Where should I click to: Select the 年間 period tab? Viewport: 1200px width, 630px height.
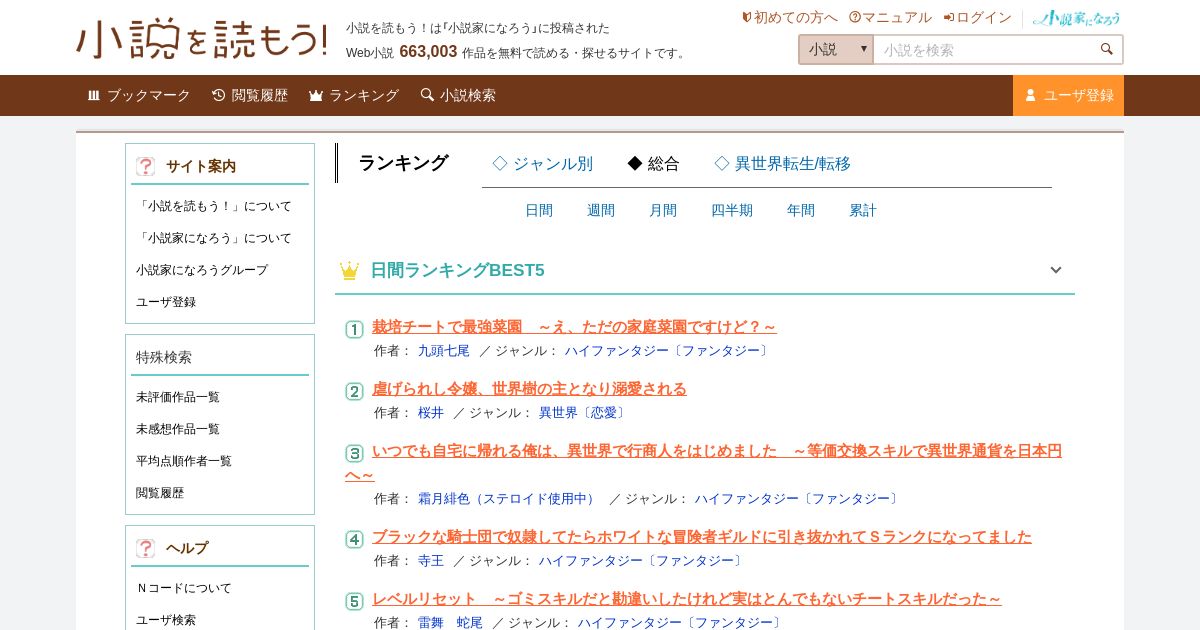(801, 211)
